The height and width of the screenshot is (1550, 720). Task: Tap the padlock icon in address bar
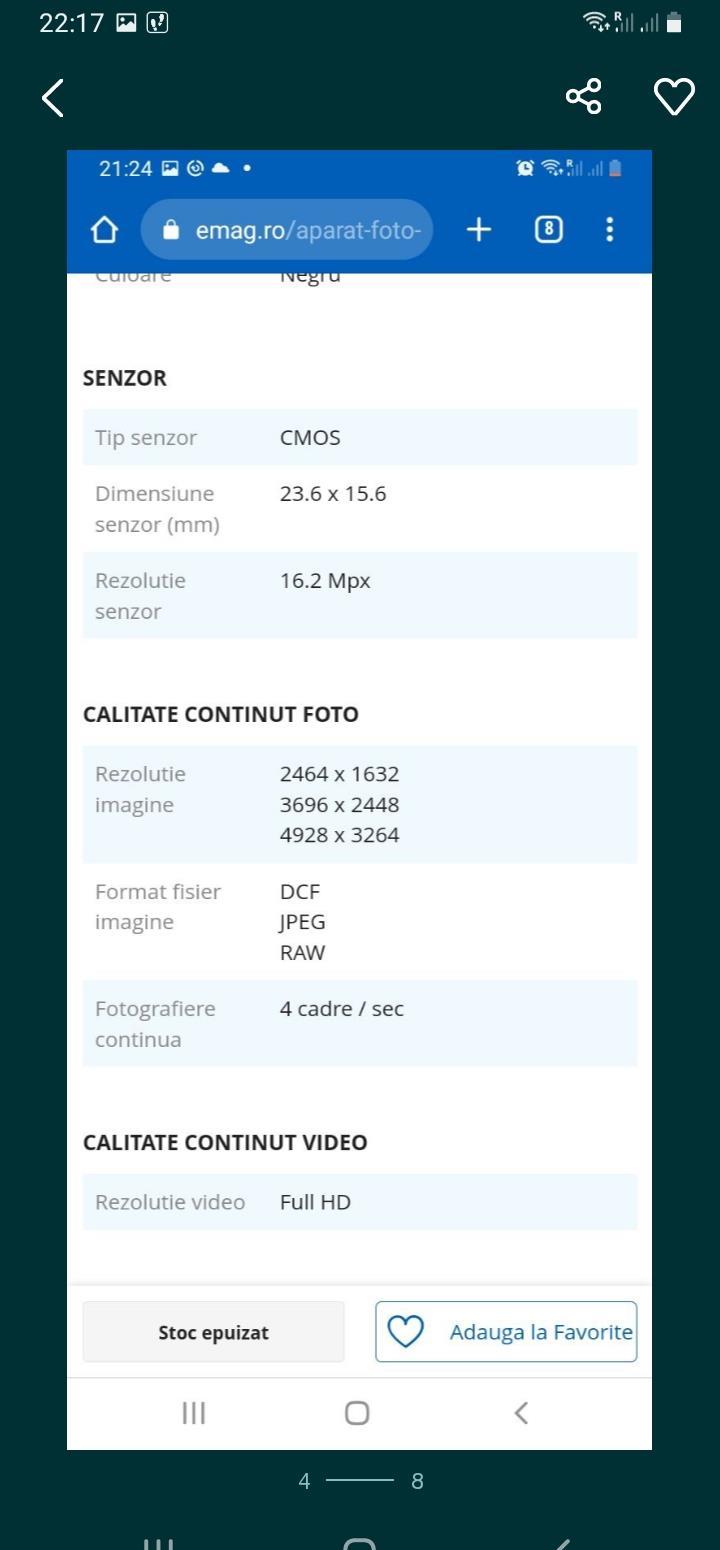[x=170, y=230]
